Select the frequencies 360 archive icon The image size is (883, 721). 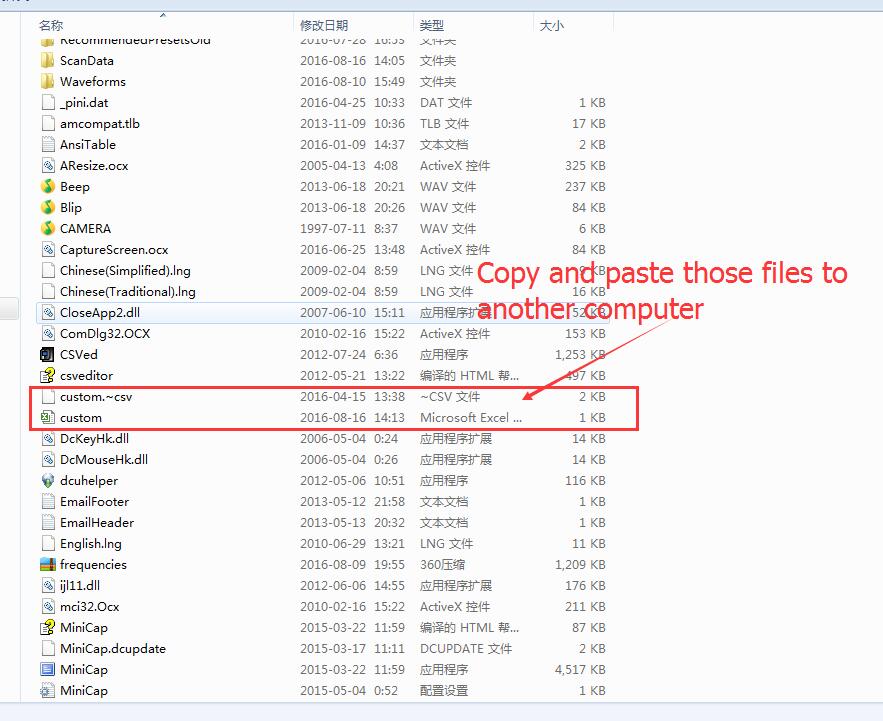pos(47,564)
